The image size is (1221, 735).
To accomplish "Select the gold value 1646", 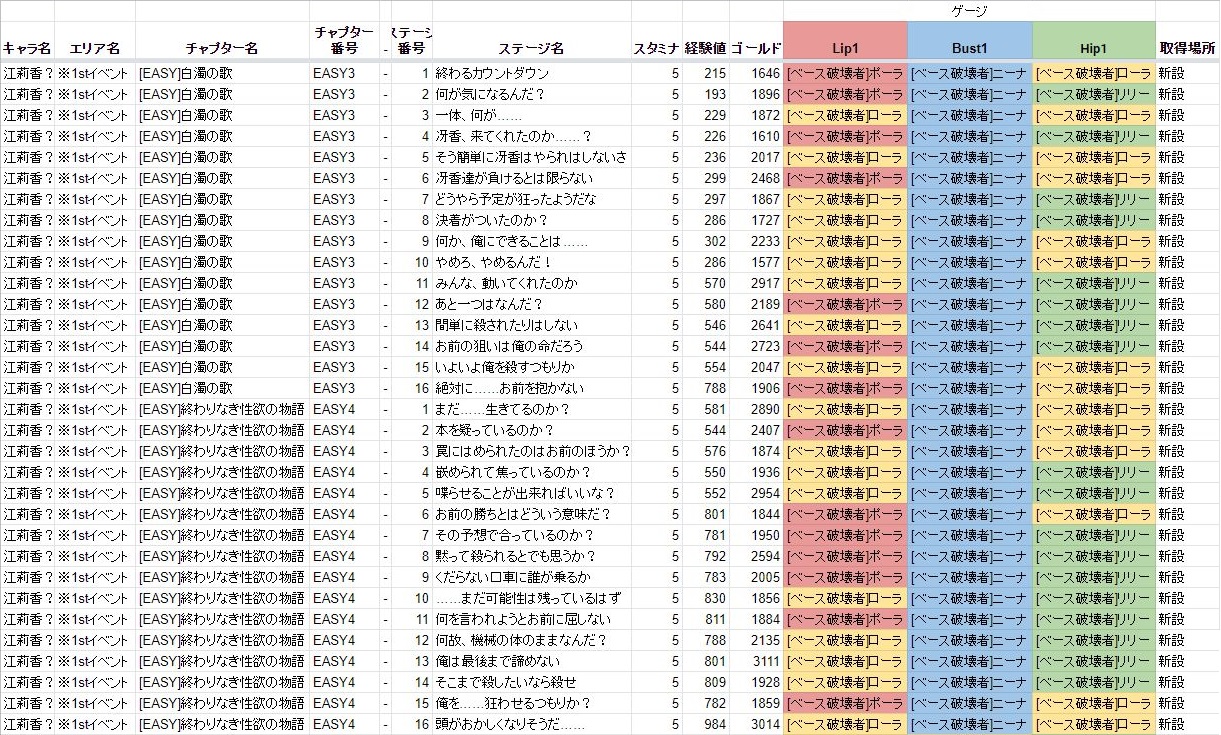I will click(764, 73).
